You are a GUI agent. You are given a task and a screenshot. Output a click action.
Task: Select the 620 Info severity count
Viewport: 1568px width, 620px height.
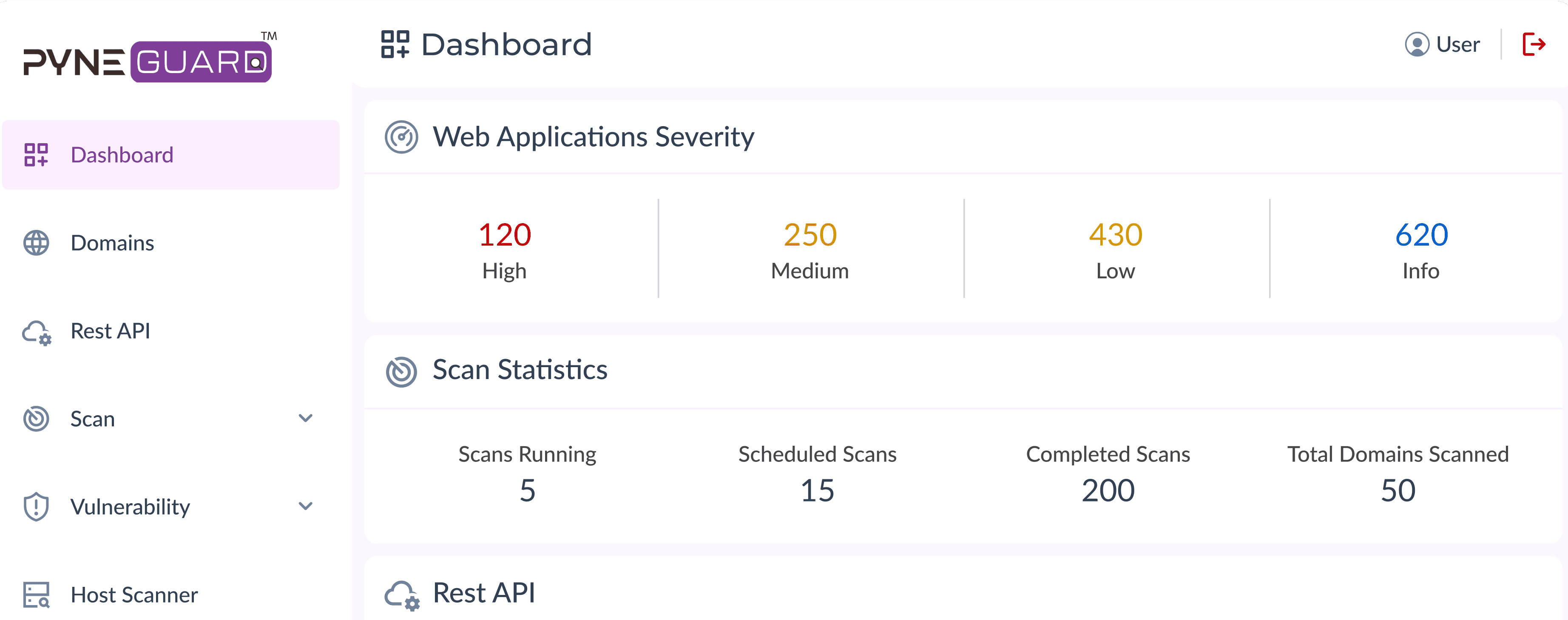(x=1421, y=235)
